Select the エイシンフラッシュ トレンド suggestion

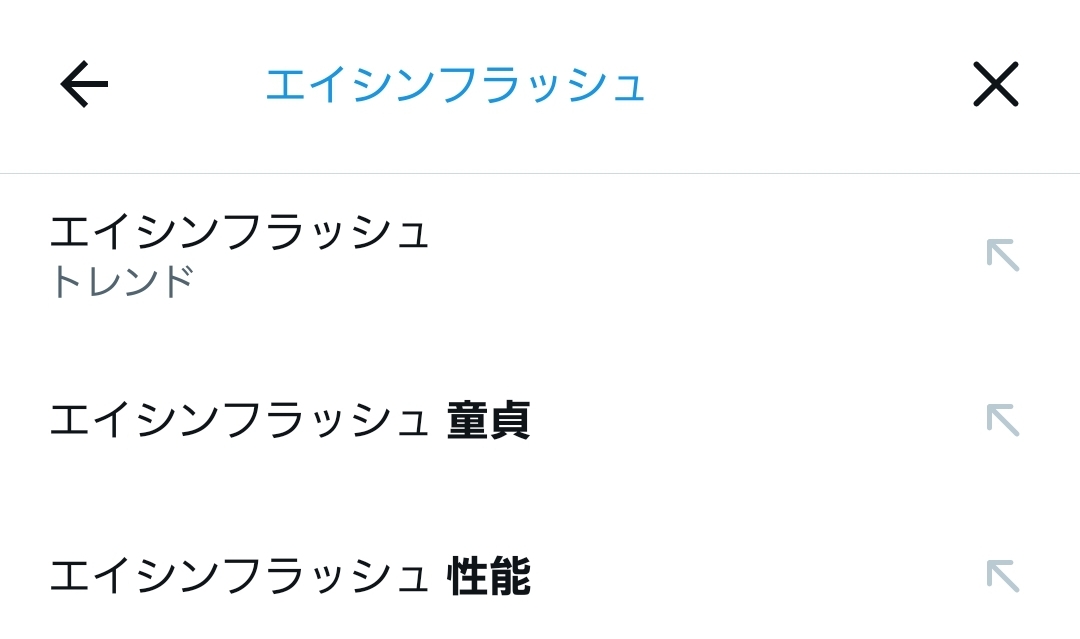240,255
